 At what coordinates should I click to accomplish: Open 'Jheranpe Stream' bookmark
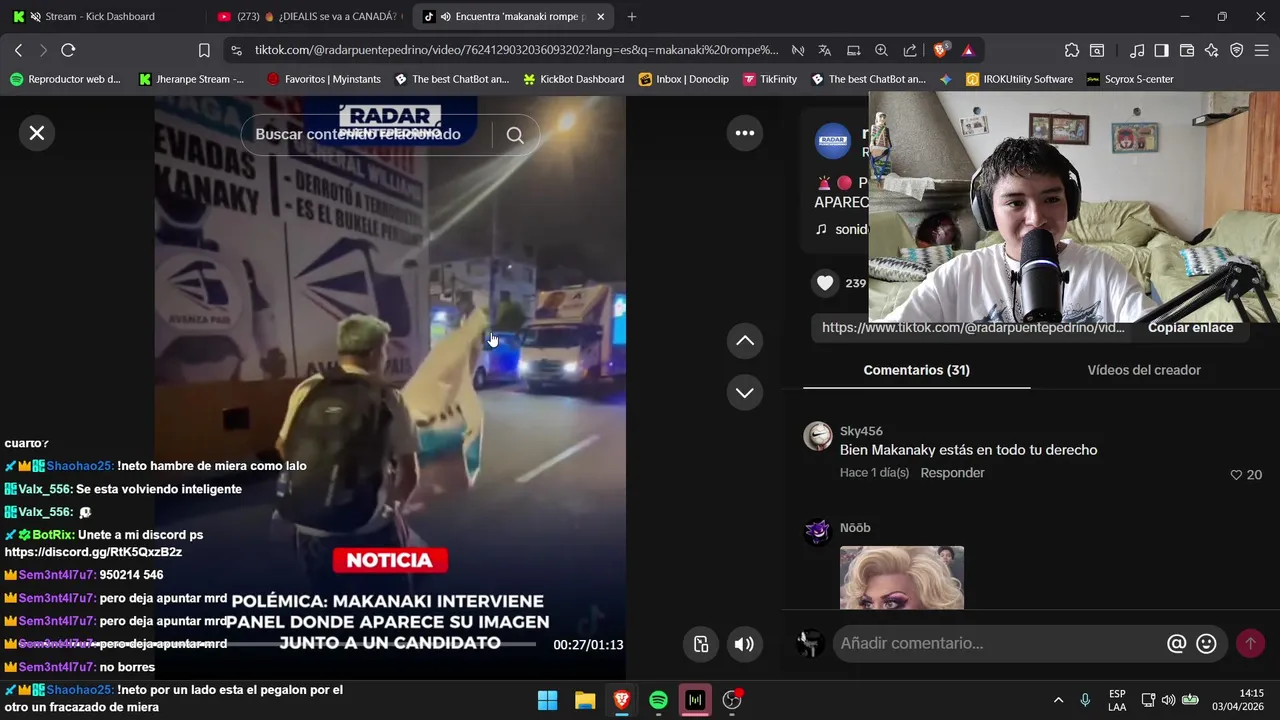tap(192, 79)
